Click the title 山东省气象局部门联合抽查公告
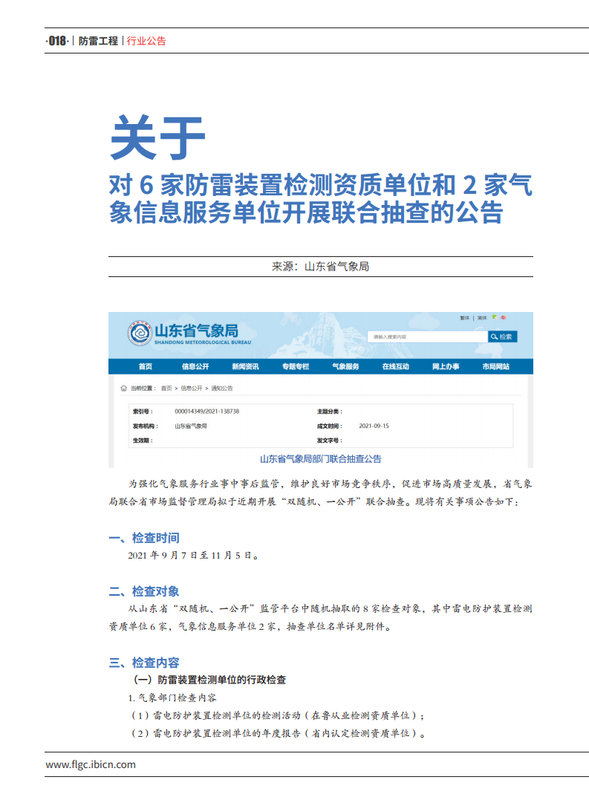Image resolution: width=589 pixels, height=800 pixels. 321,459
